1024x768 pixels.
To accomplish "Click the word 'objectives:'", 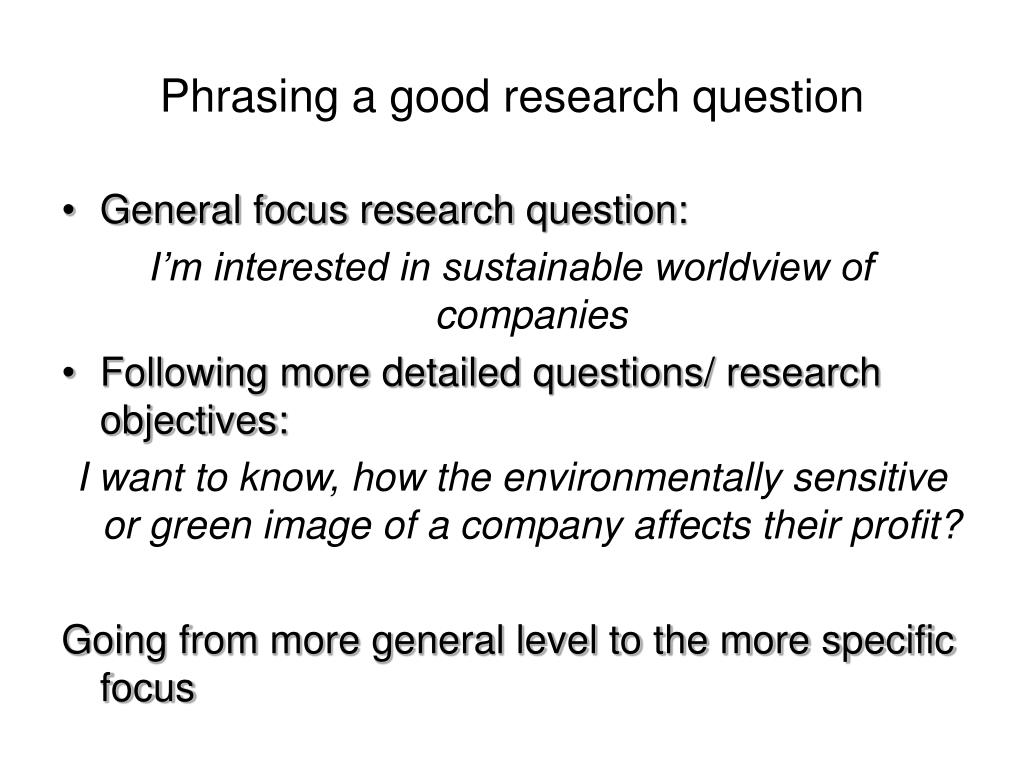I will (195, 422).
